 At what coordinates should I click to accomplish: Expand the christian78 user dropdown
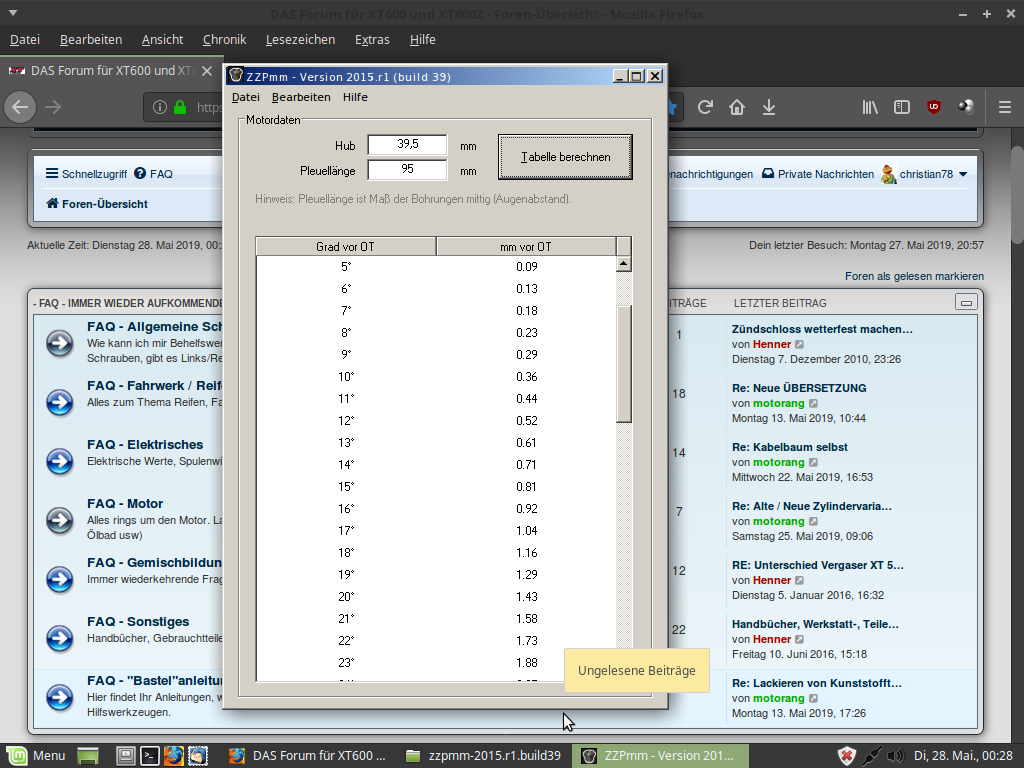(962, 174)
